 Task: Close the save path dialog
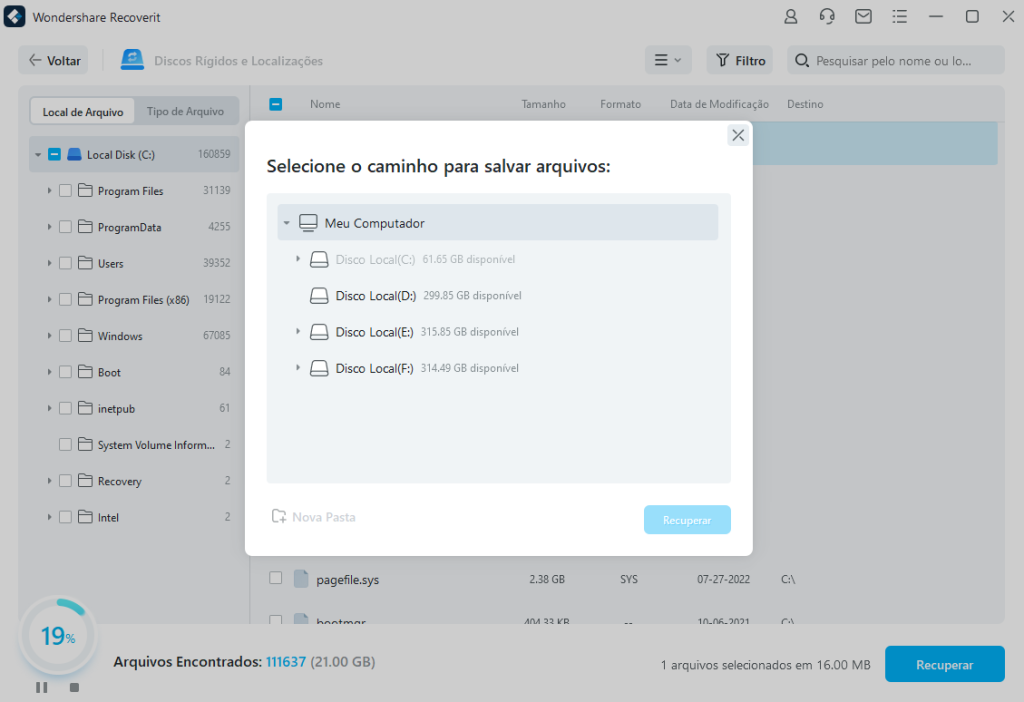pyautogui.click(x=738, y=136)
